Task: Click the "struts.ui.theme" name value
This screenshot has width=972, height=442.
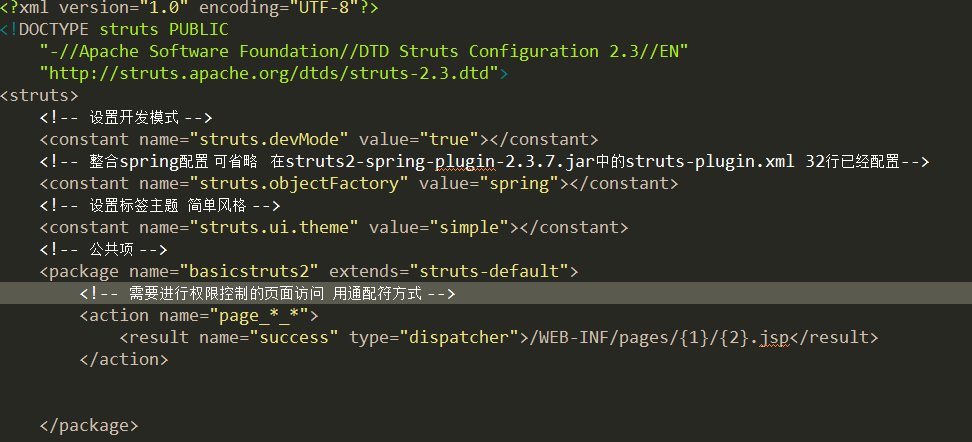Action: pos(275,228)
